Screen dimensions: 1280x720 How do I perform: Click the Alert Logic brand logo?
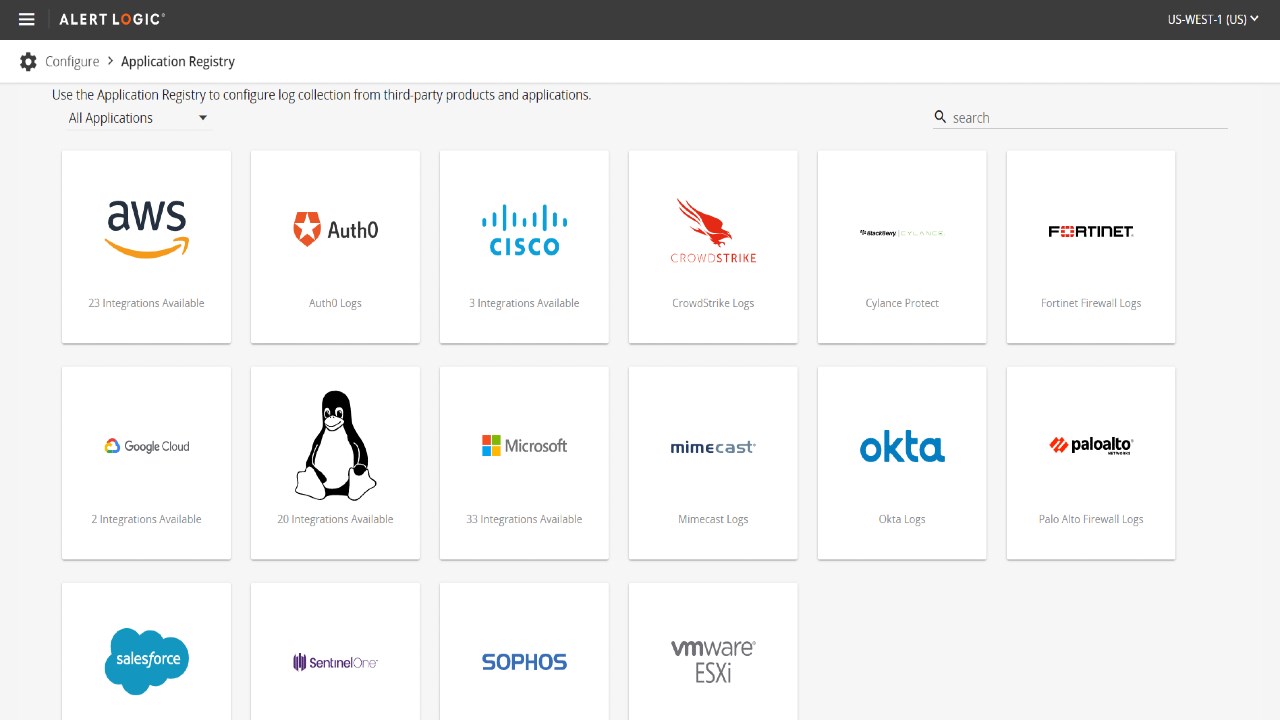tap(112, 19)
